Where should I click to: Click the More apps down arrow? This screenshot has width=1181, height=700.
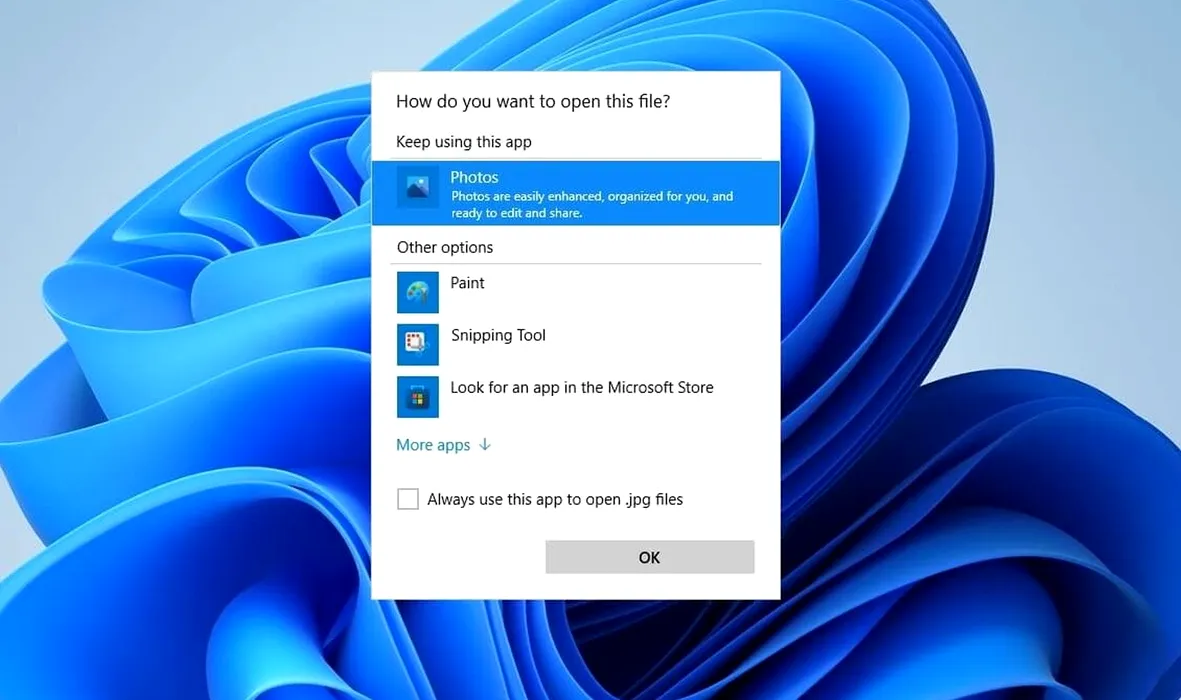tap(485, 445)
